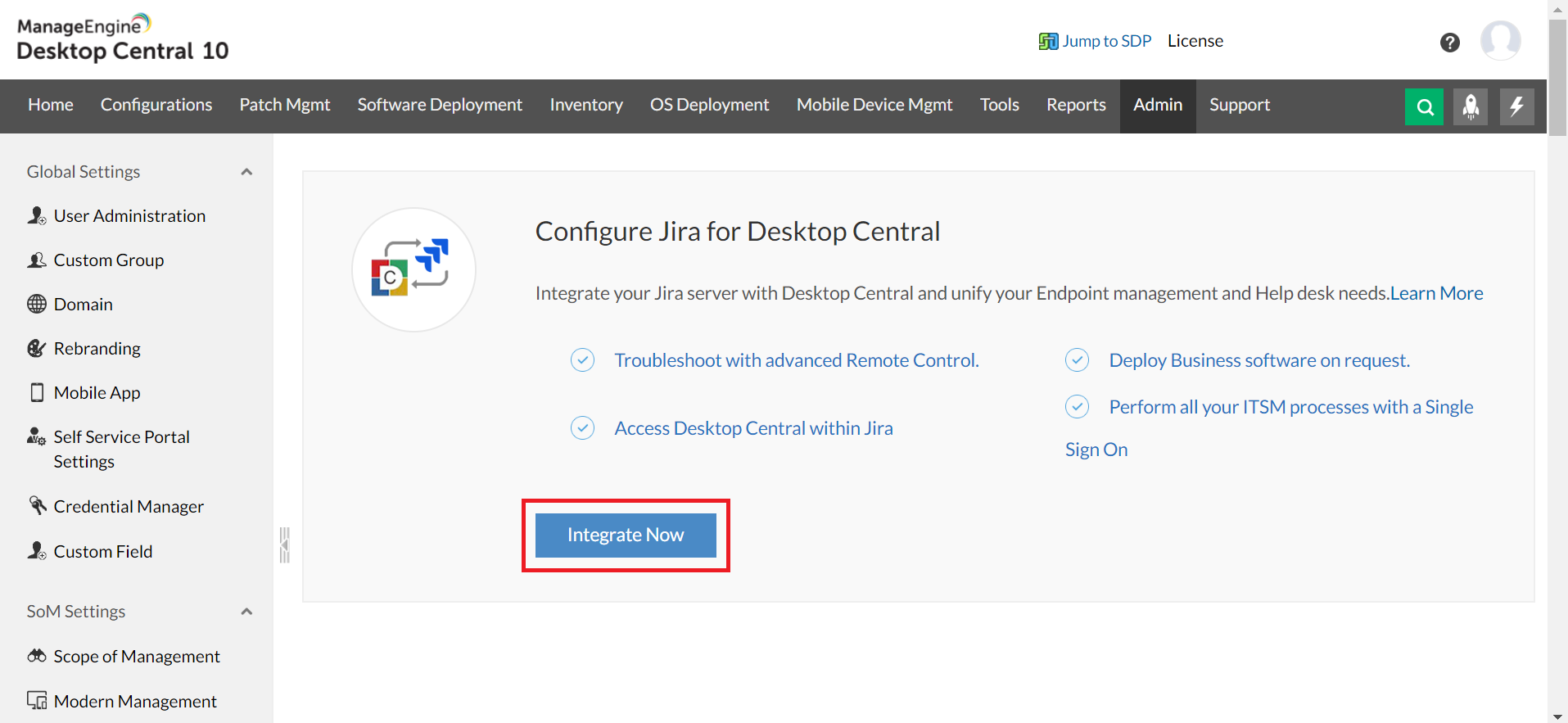Click the sidebar collapse handle
Screen dimensions: 1568x723
285,545
